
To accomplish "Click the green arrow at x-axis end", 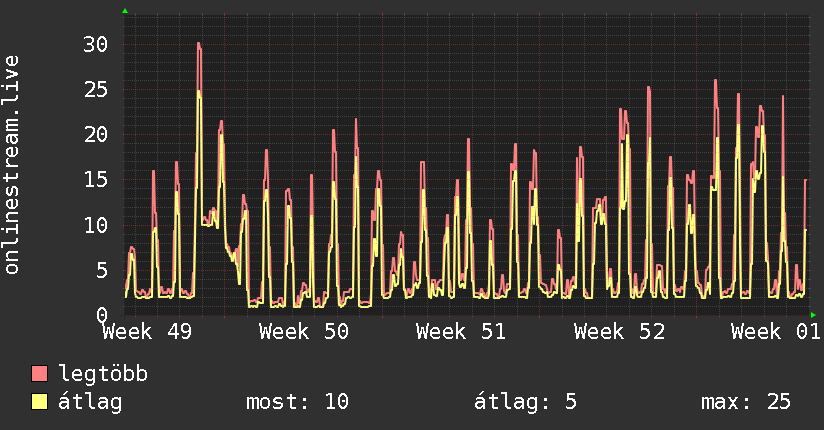I will tap(813, 315).
